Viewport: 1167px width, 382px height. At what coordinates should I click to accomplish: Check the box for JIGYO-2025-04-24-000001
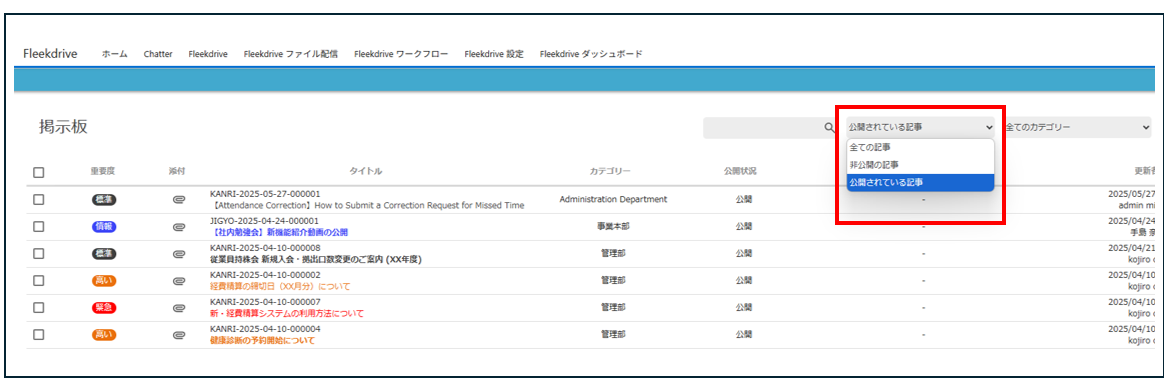pos(39,226)
